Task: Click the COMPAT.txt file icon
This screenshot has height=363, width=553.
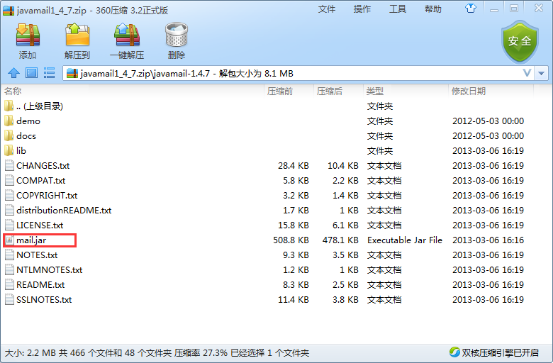Action: (x=10, y=180)
